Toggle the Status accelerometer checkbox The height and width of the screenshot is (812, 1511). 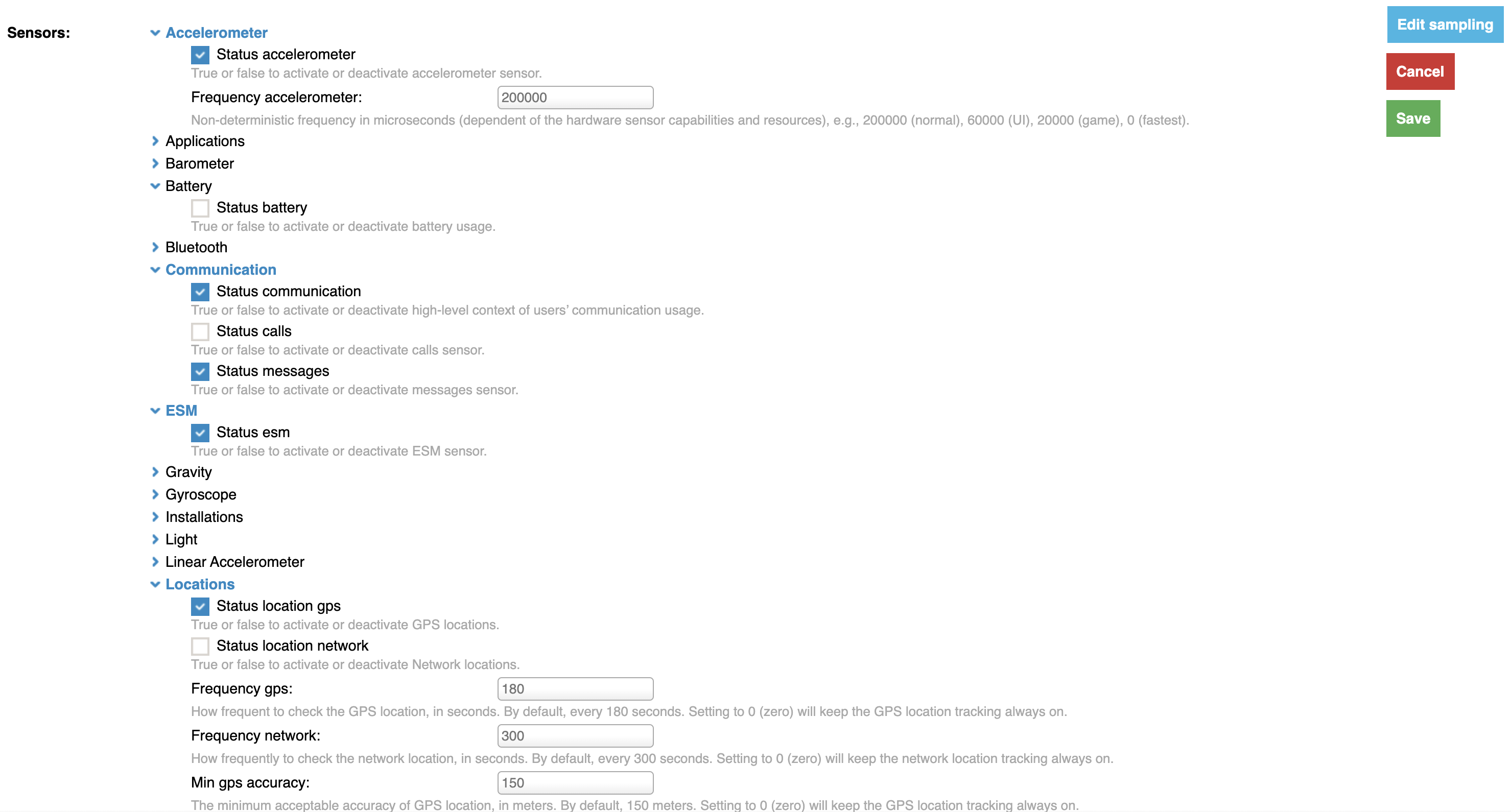[x=201, y=54]
